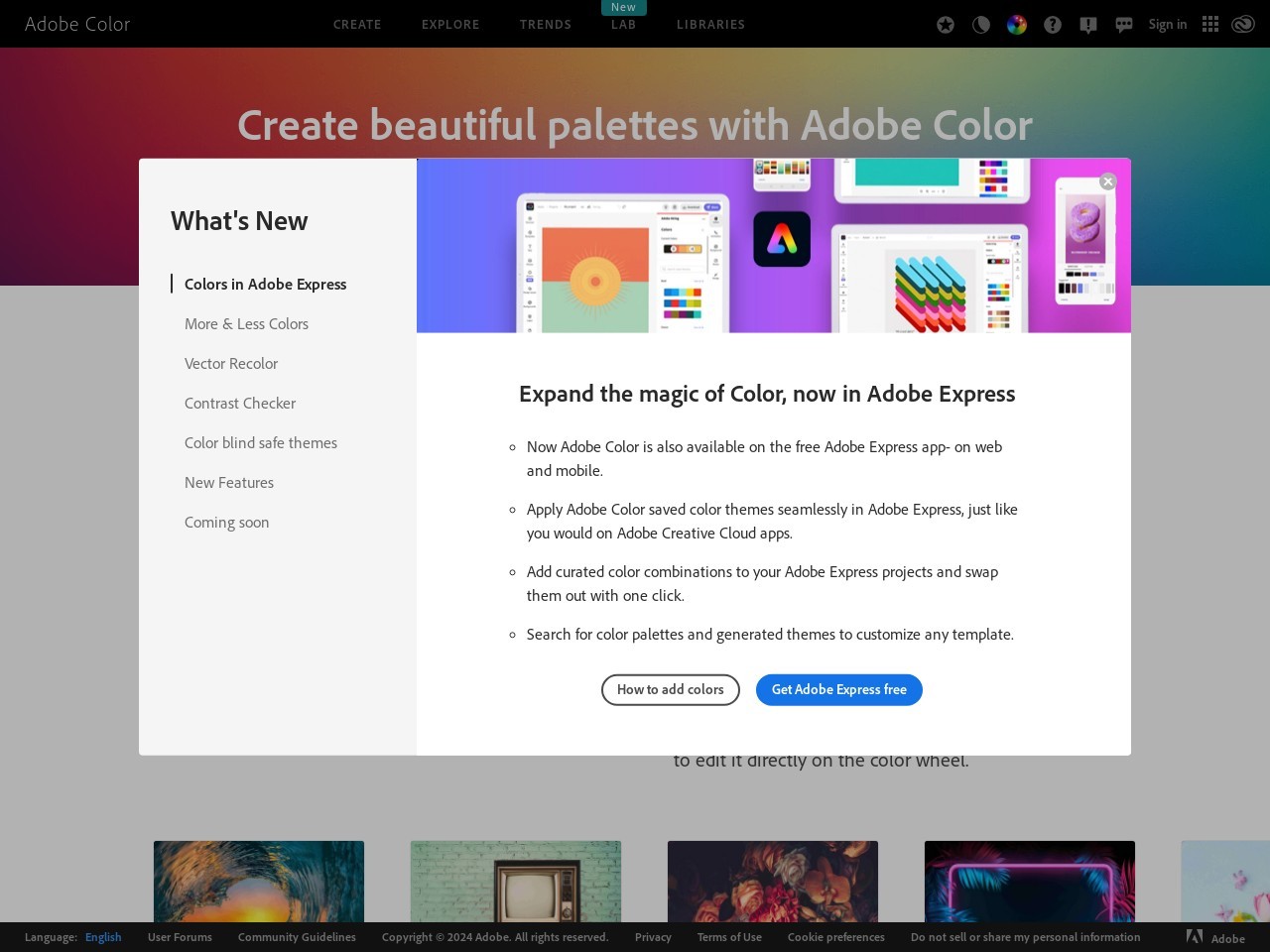Select Coming soon item

tap(226, 522)
